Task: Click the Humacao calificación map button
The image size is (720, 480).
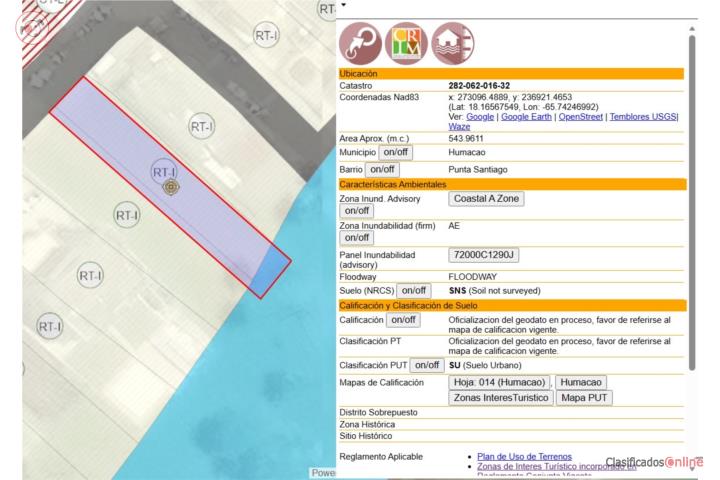Action: tap(581, 383)
